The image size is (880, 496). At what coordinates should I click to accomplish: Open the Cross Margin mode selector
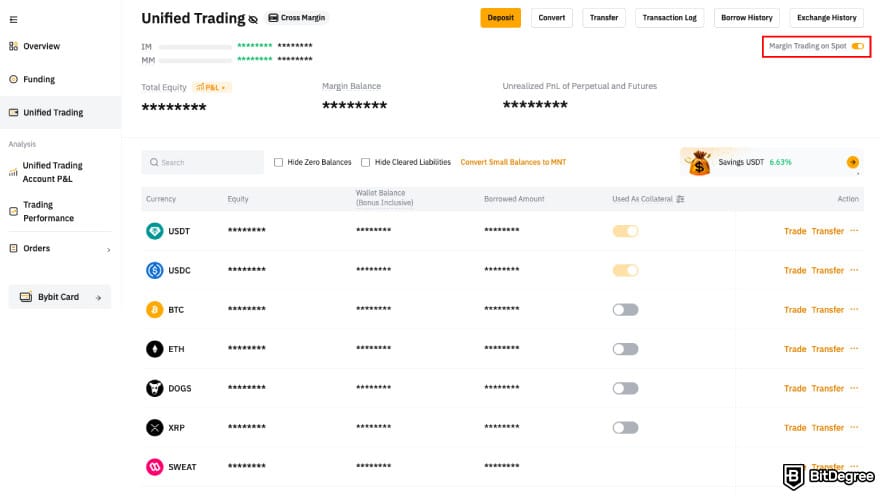[297, 18]
